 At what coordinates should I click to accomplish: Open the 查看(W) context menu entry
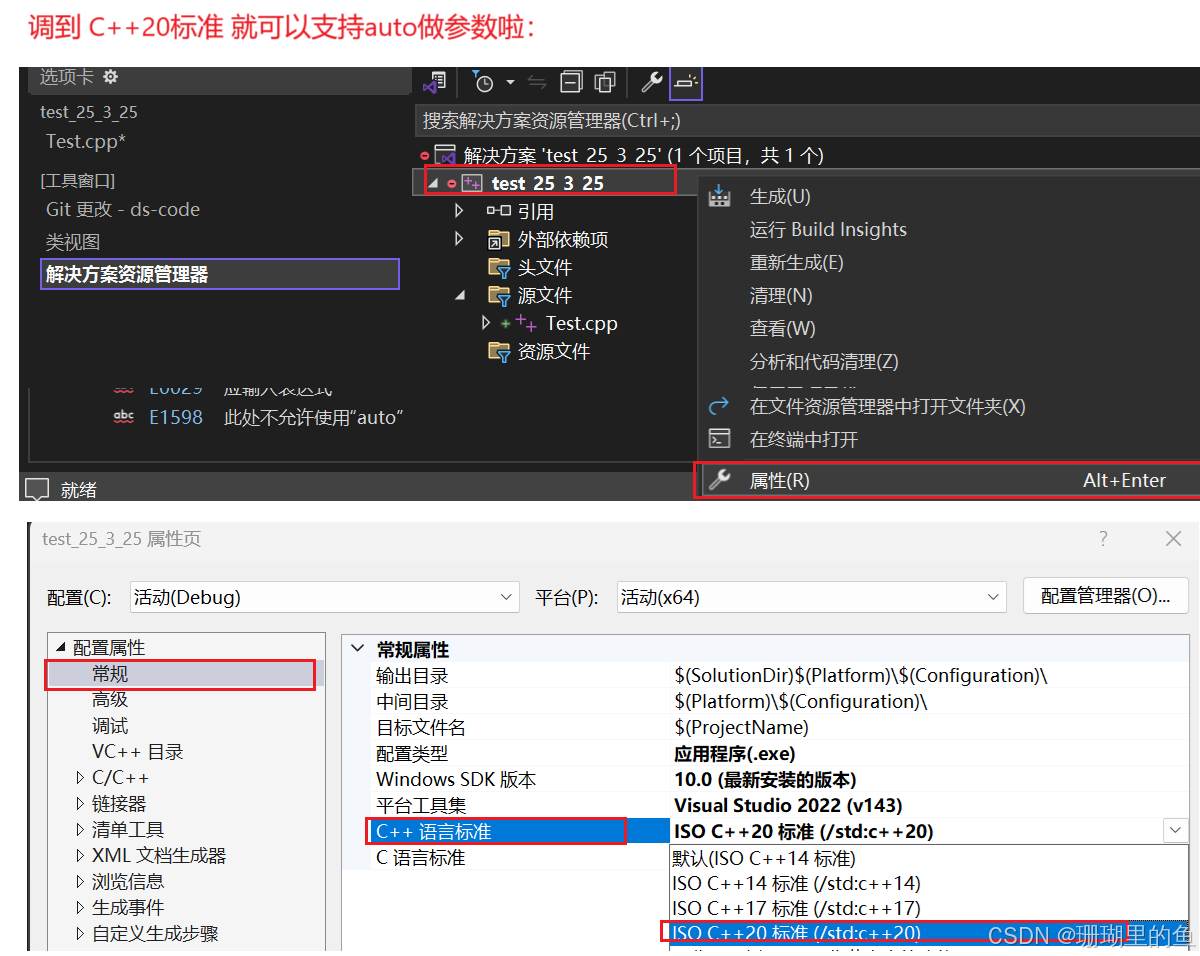click(783, 328)
